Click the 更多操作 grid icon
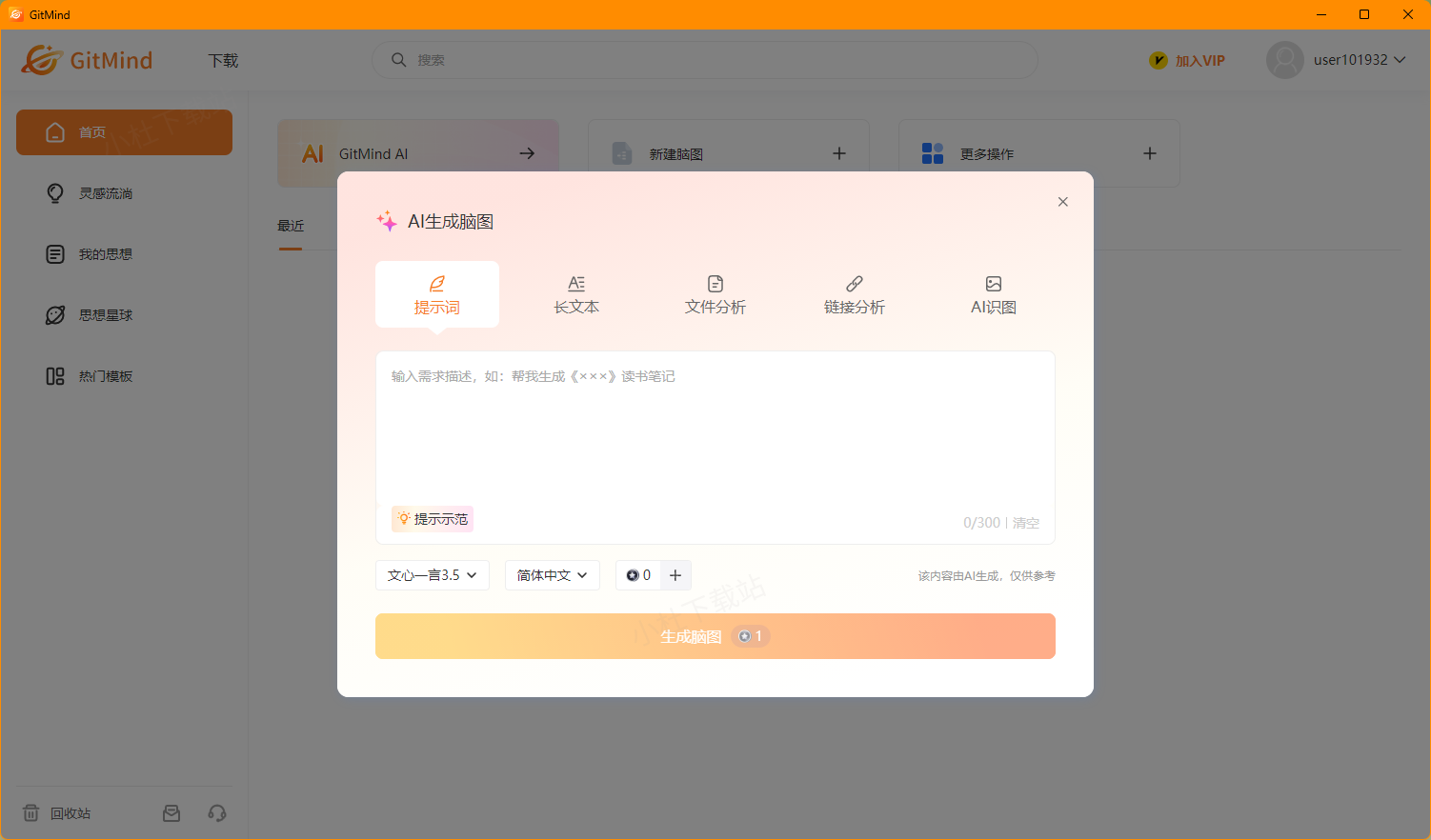The height and width of the screenshot is (840, 1431). [933, 153]
